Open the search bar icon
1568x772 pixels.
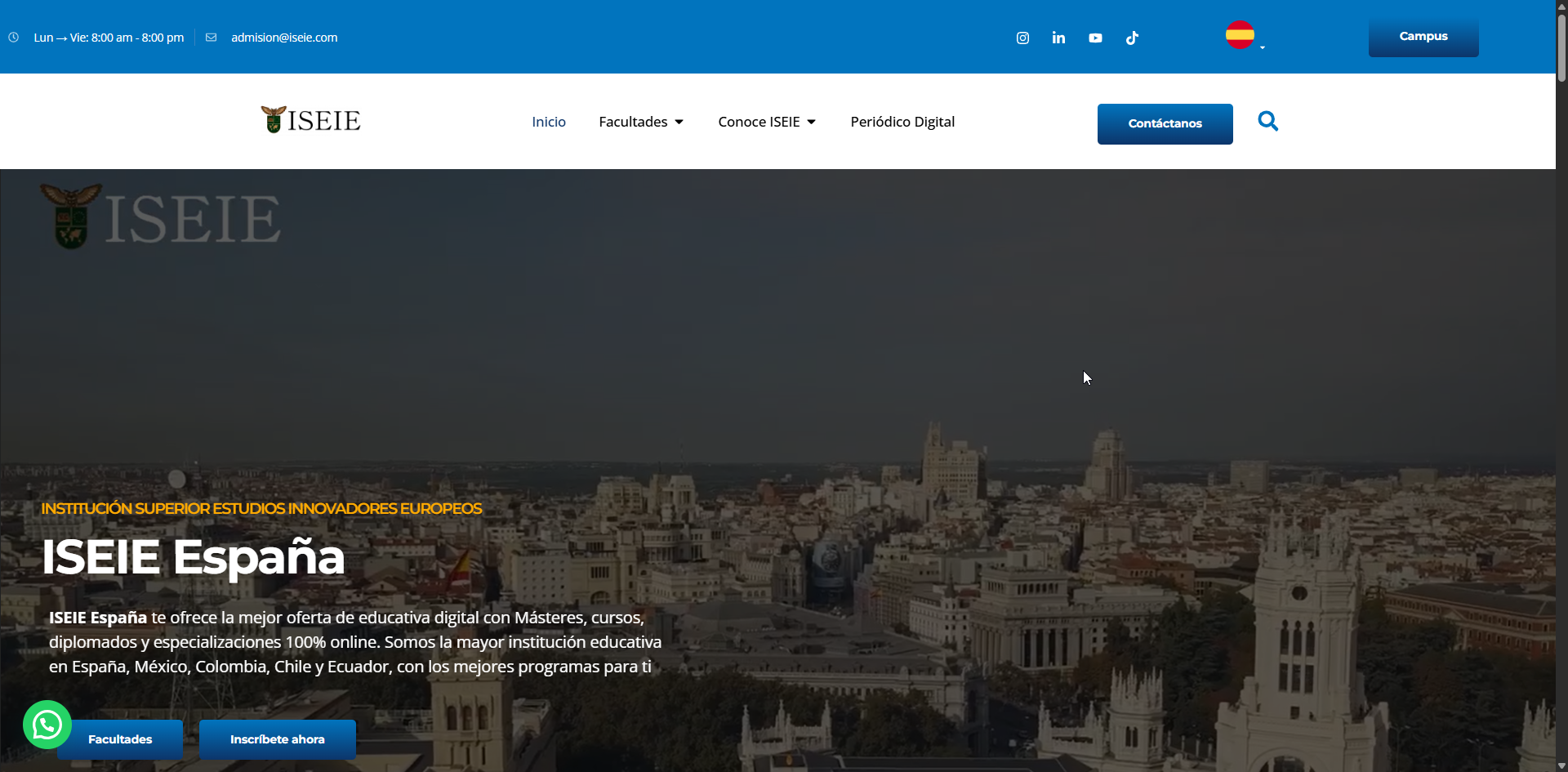[1267, 121]
